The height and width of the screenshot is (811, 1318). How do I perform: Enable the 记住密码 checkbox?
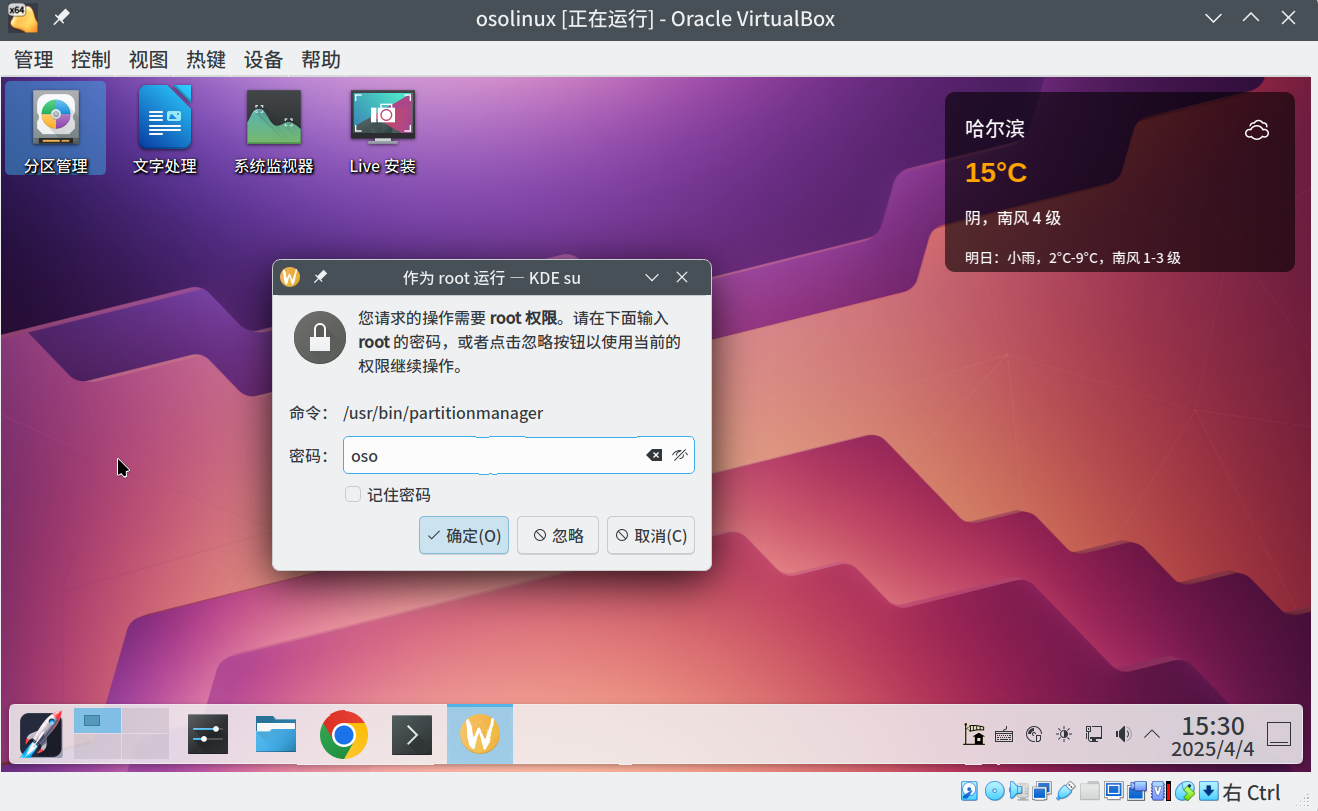(x=352, y=493)
